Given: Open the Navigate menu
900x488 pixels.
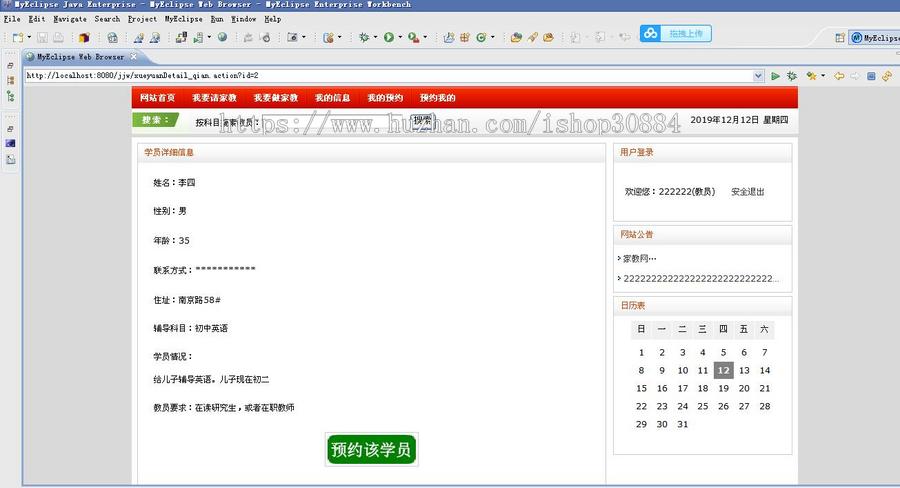Looking at the screenshot, I should click(x=70, y=19).
